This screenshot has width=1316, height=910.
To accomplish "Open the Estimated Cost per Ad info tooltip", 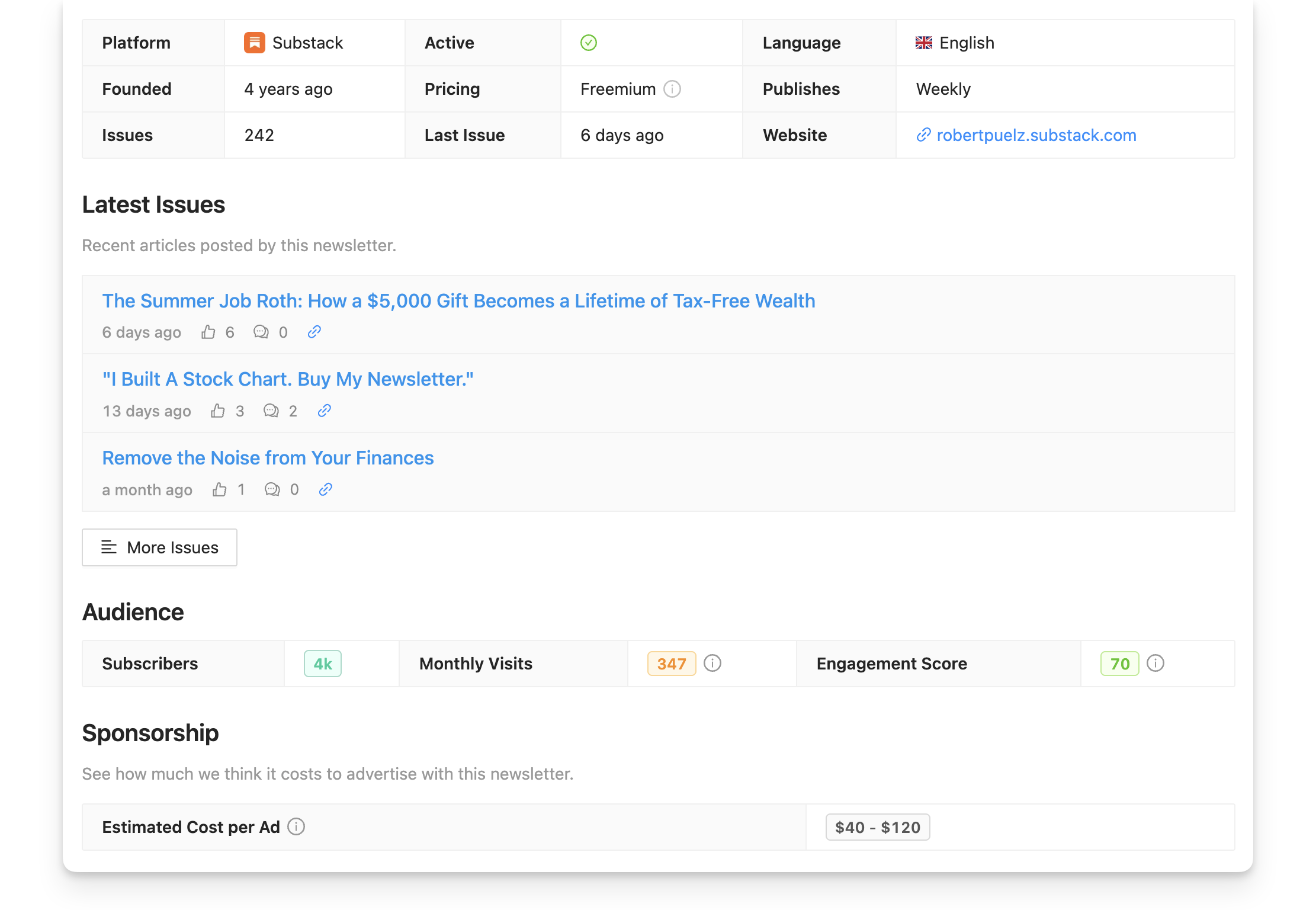I will click(x=296, y=826).
